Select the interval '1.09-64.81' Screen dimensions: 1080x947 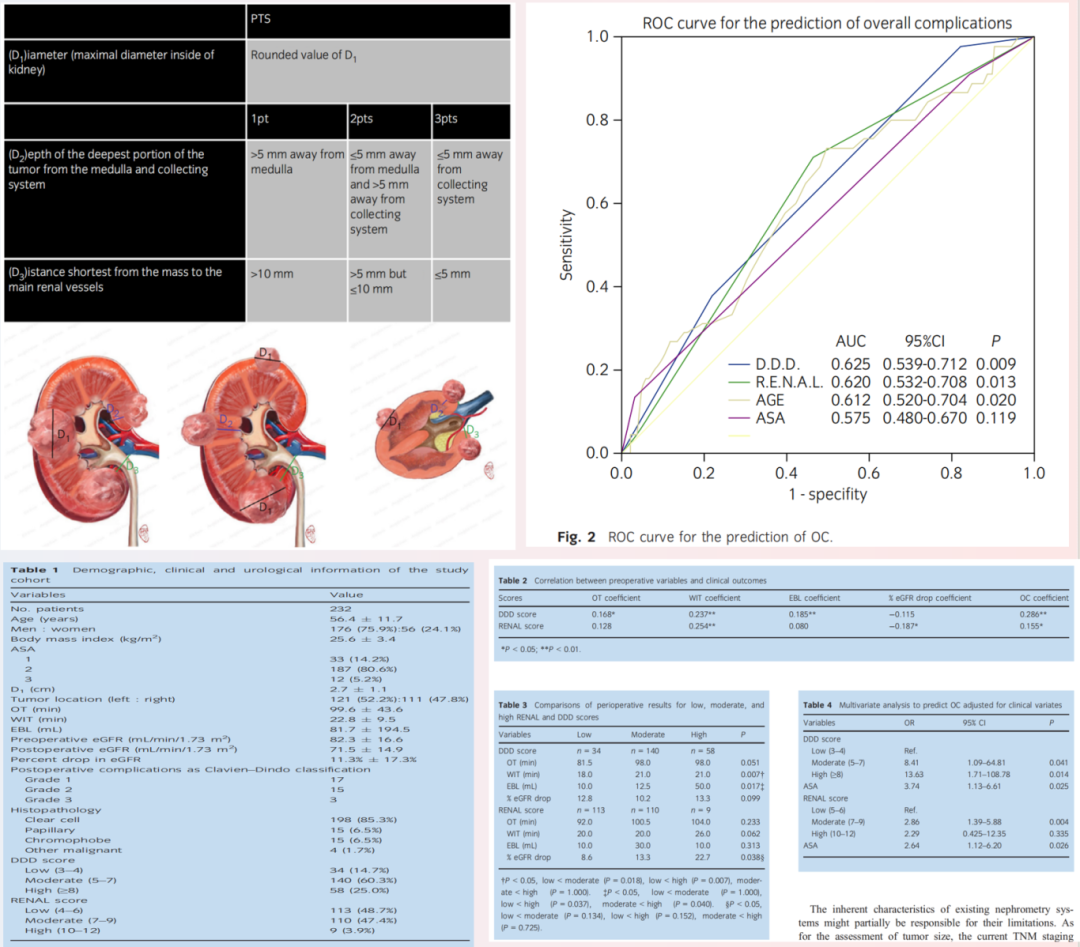(x=986, y=763)
